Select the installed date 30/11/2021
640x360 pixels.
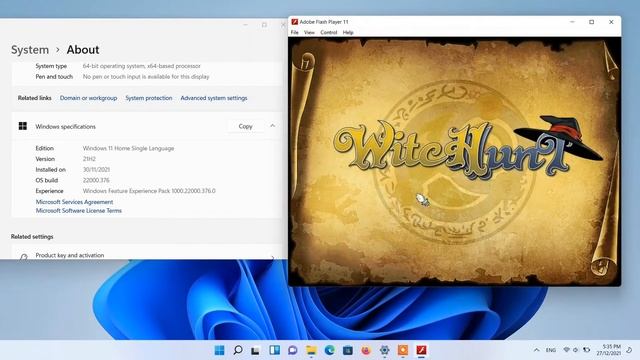point(96,169)
